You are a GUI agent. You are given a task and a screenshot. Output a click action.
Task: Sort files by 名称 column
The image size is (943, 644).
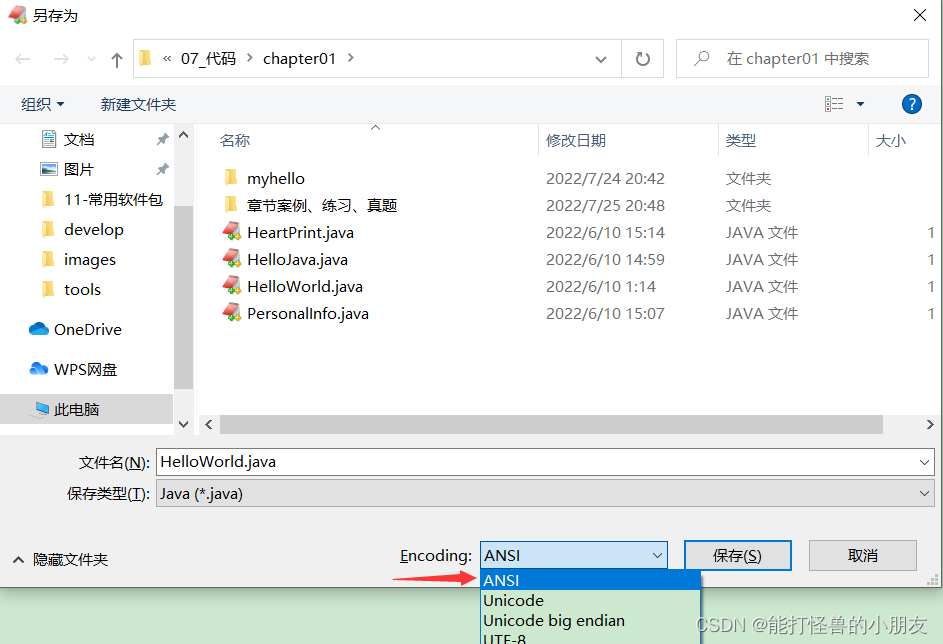click(235, 141)
